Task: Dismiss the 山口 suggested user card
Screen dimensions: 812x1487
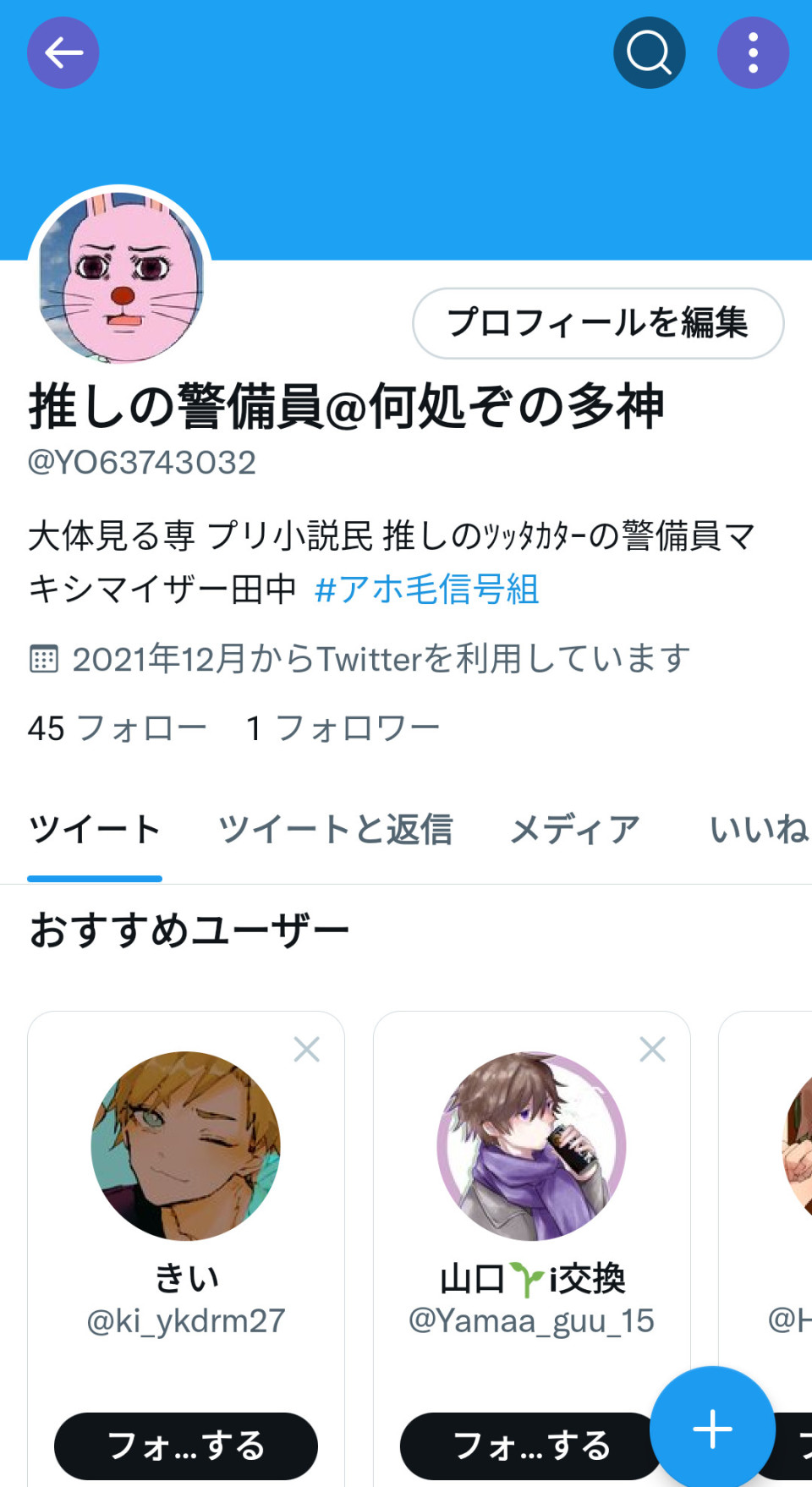Action: 652,1049
